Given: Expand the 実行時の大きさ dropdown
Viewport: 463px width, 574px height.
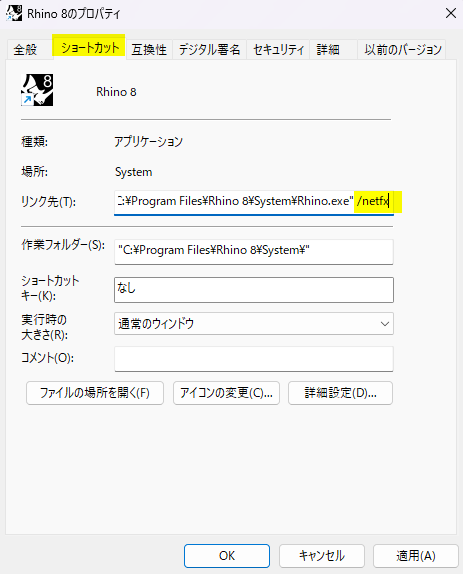Looking at the screenshot, I should tap(254, 324).
